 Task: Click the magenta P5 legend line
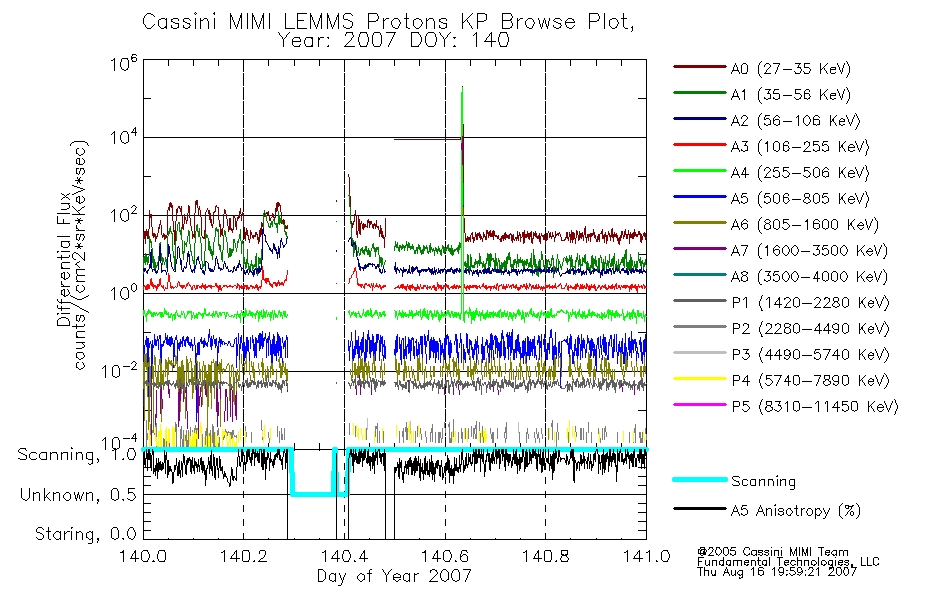coord(699,405)
